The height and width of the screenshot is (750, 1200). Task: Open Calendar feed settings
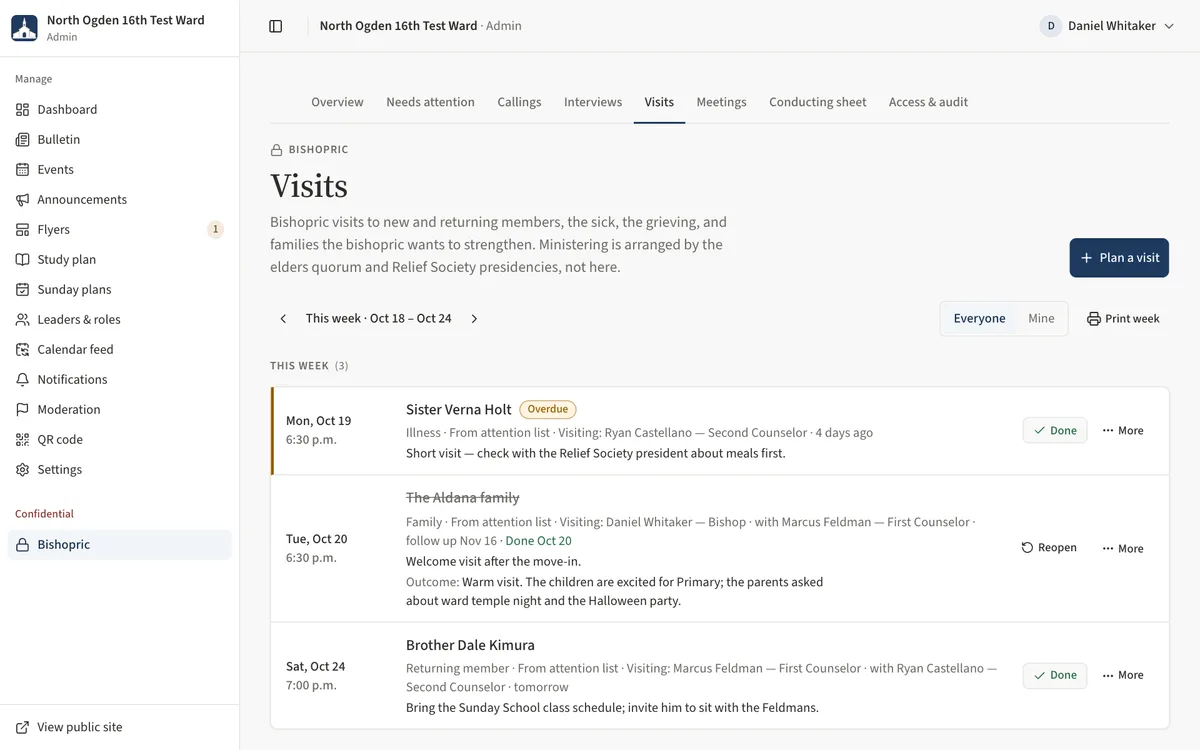(x=120, y=349)
